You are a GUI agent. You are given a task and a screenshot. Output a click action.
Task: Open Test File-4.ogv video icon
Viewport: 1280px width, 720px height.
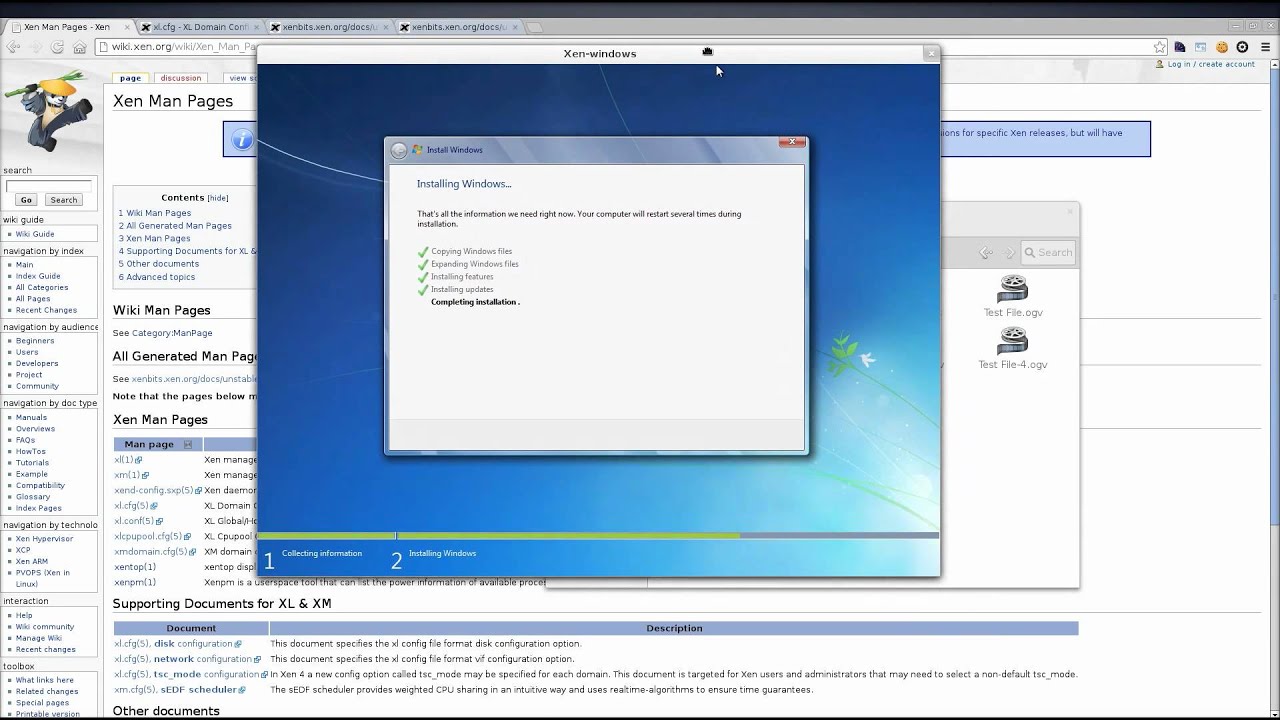[1013, 341]
